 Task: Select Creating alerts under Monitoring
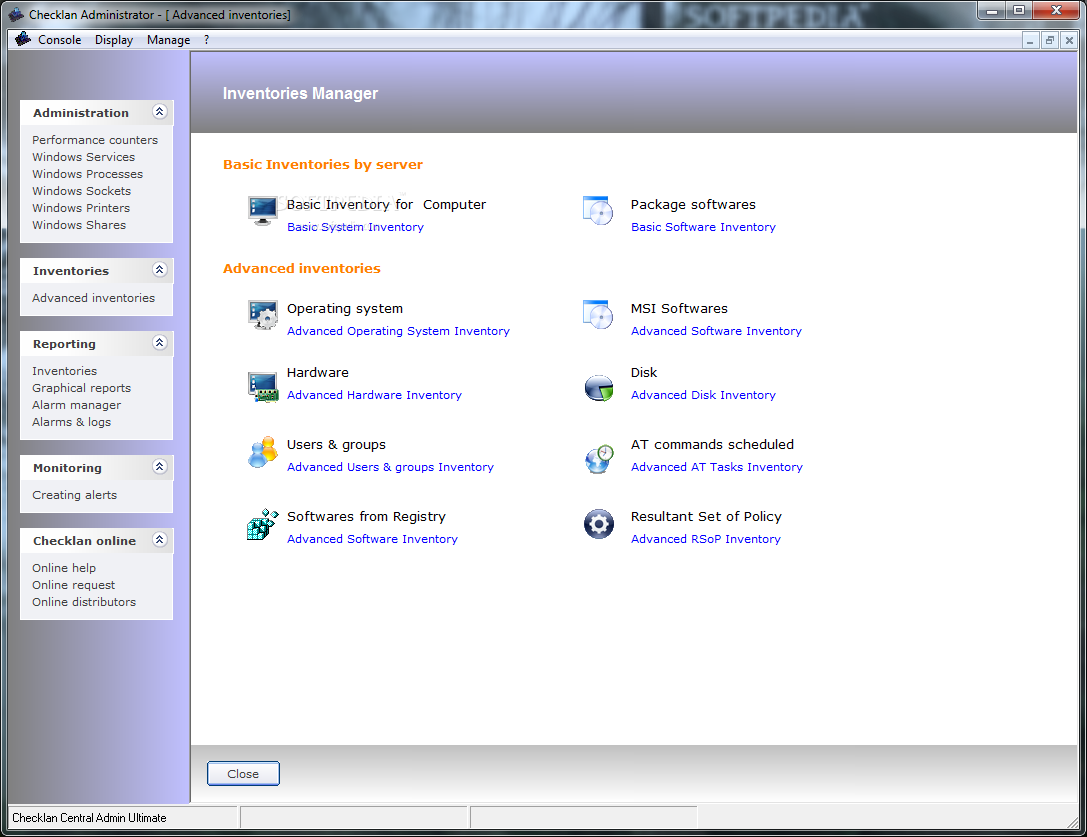(x=74, y=494)
